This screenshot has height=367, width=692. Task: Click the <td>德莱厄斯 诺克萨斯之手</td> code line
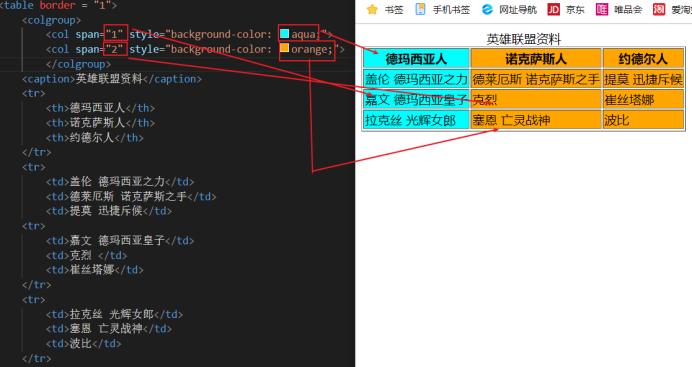[x=131, y=196]
